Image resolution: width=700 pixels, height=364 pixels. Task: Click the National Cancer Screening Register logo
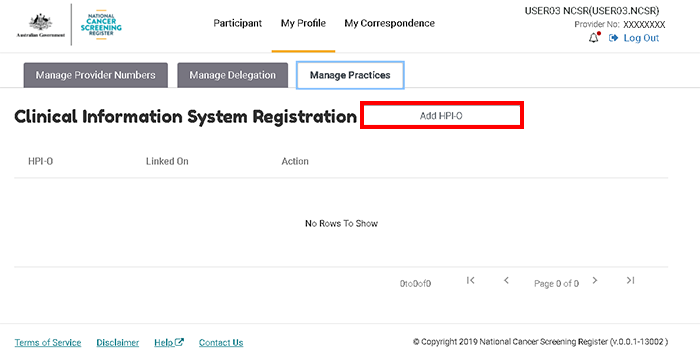[x=101, y=25]
